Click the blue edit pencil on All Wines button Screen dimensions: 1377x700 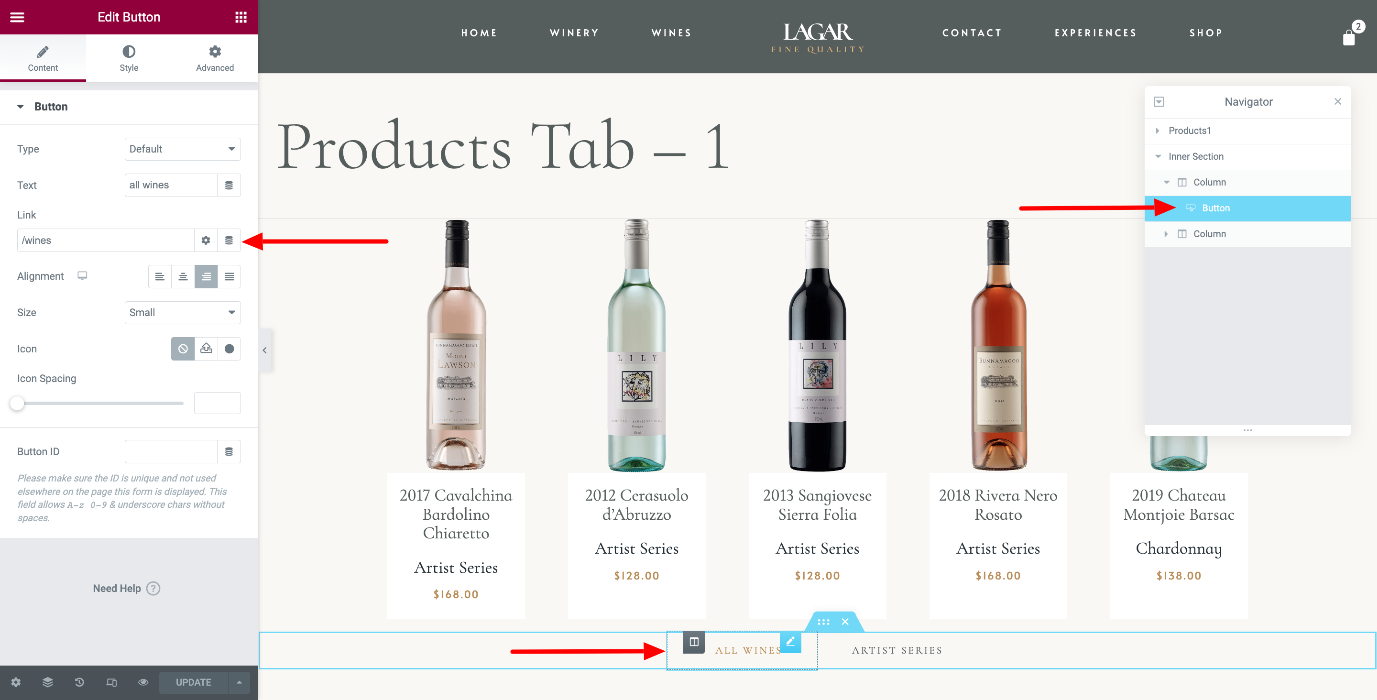point(791,642)
